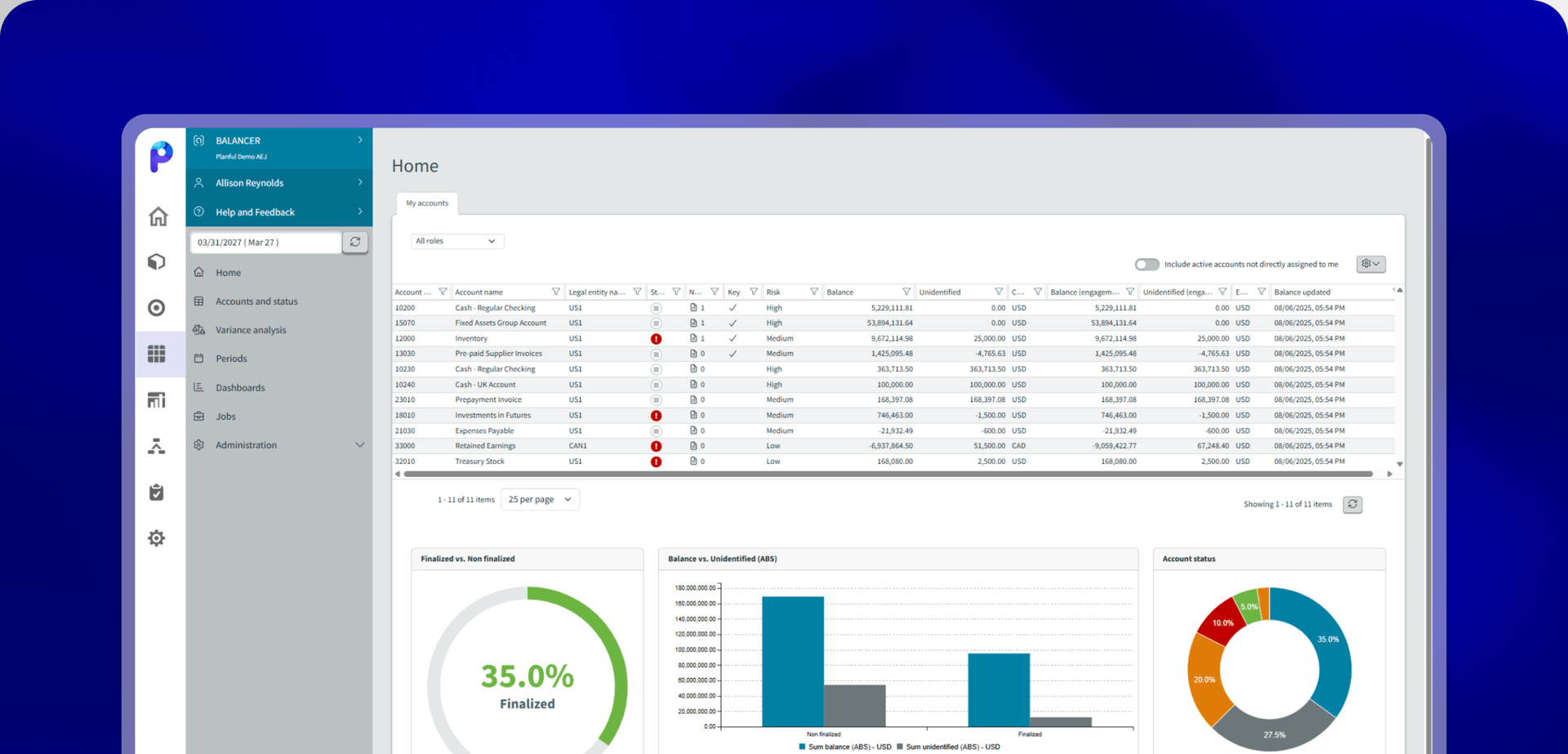This screenshot has width=1568, height=754.
Task: Switch to the My accounts tab
Action: [x=427, y=203]
